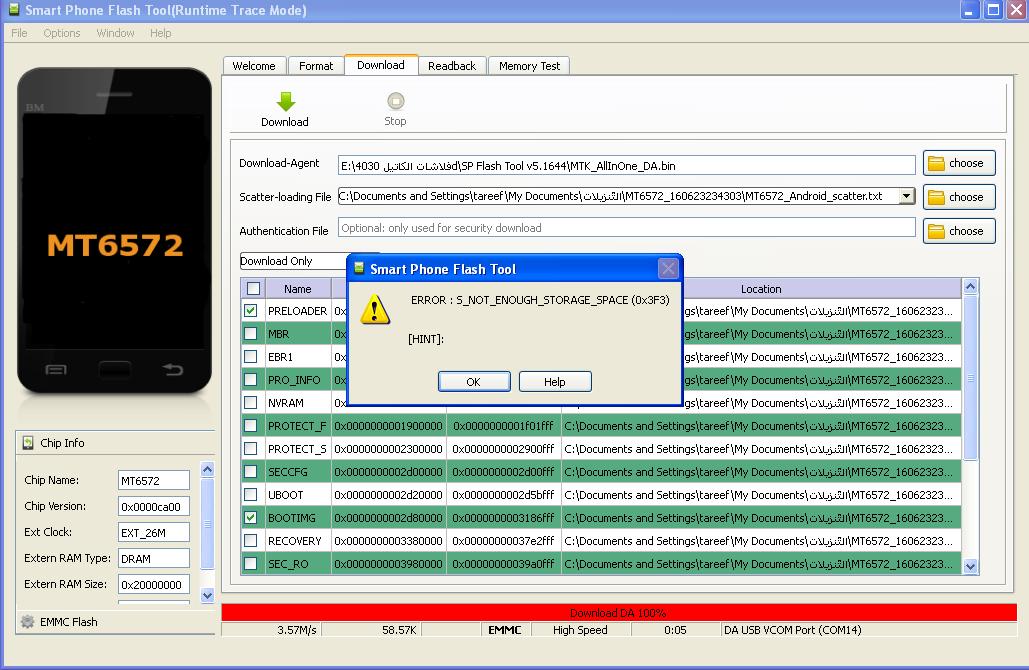Screen dimensions: 1029x670
Task: Choose a Download-Agent file
Action: (x=959, y=163)
